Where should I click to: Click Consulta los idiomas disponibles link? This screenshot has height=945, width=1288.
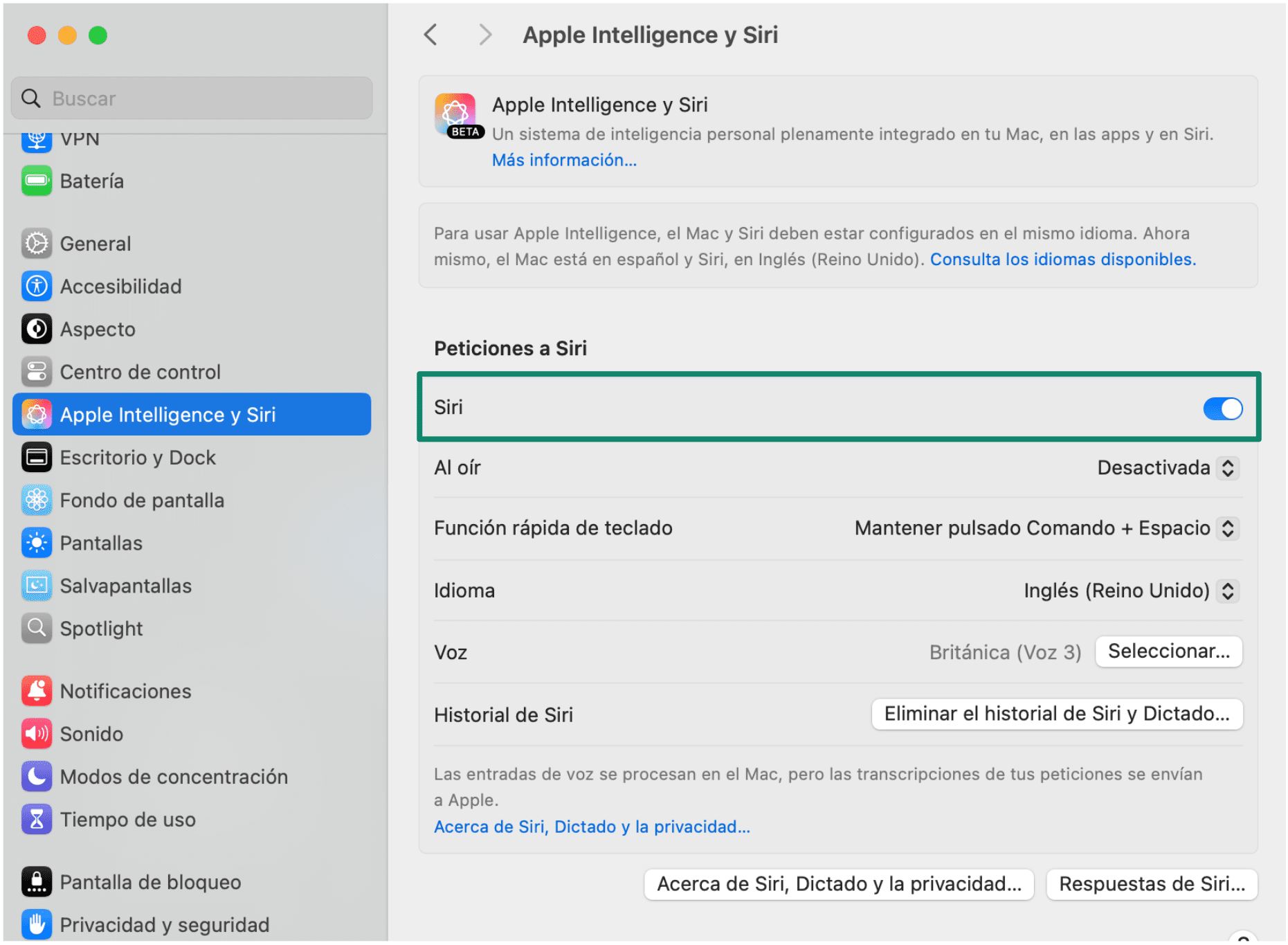[x=1063, y=259]
